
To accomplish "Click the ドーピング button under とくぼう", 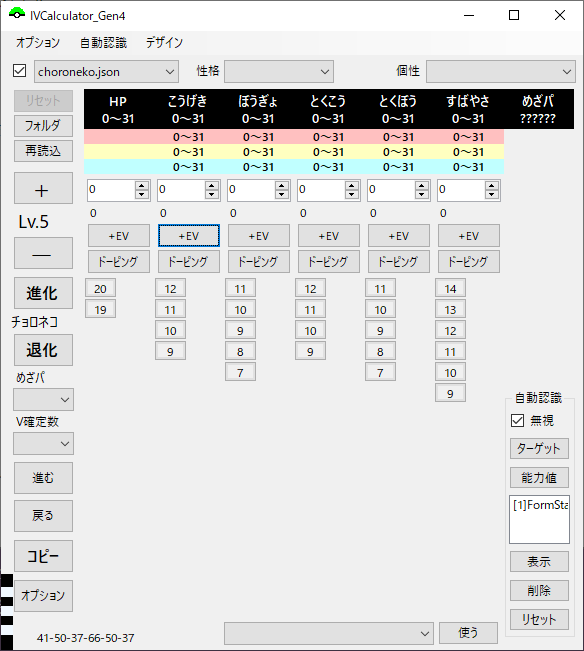I will (398, 261).
